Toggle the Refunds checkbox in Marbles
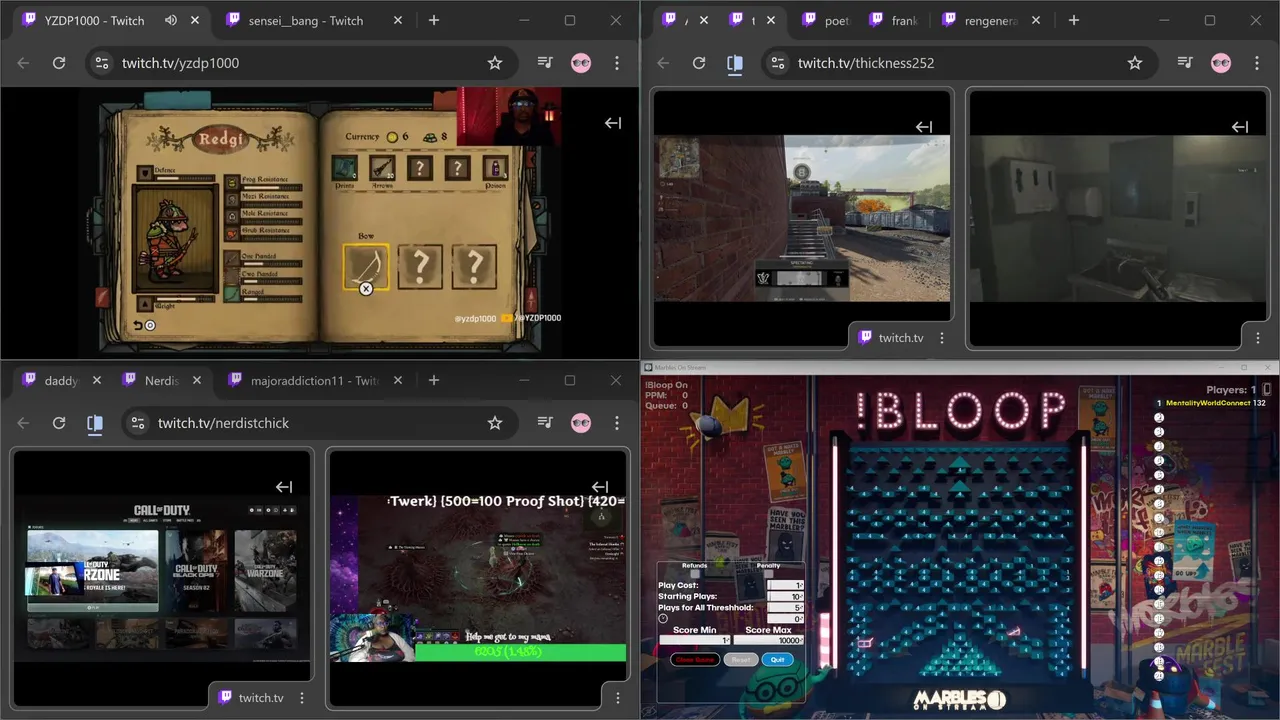 695,574
